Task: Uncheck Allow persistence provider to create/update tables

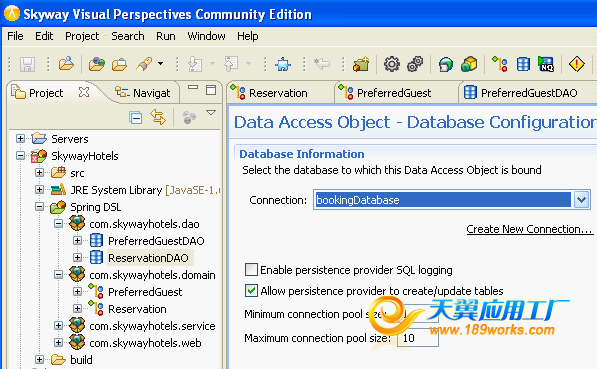Action: pos(251,291)
